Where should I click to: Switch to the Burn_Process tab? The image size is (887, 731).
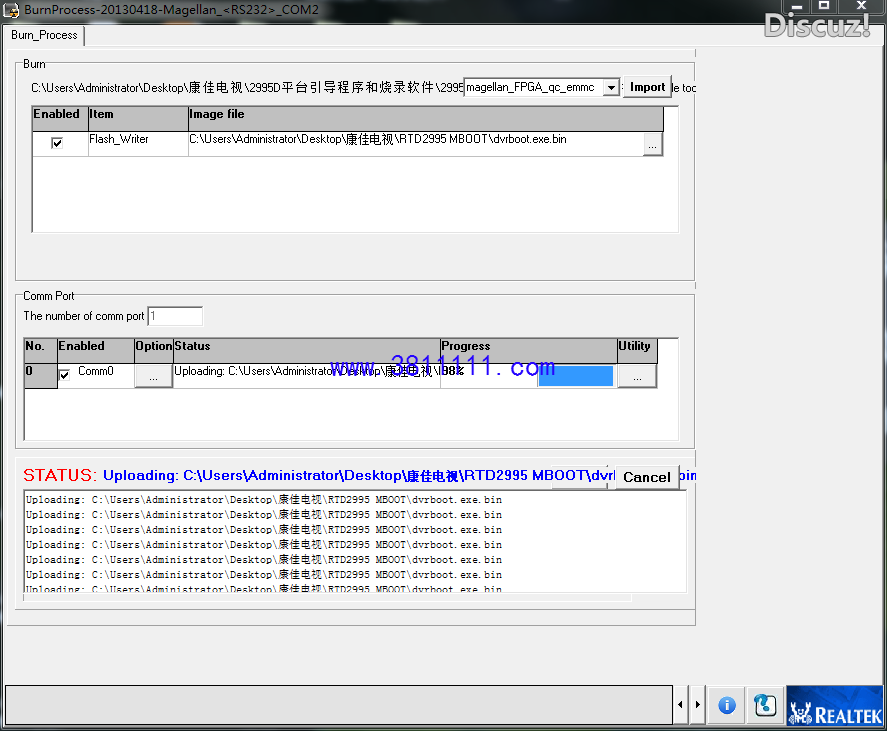(x=44, y=35)
